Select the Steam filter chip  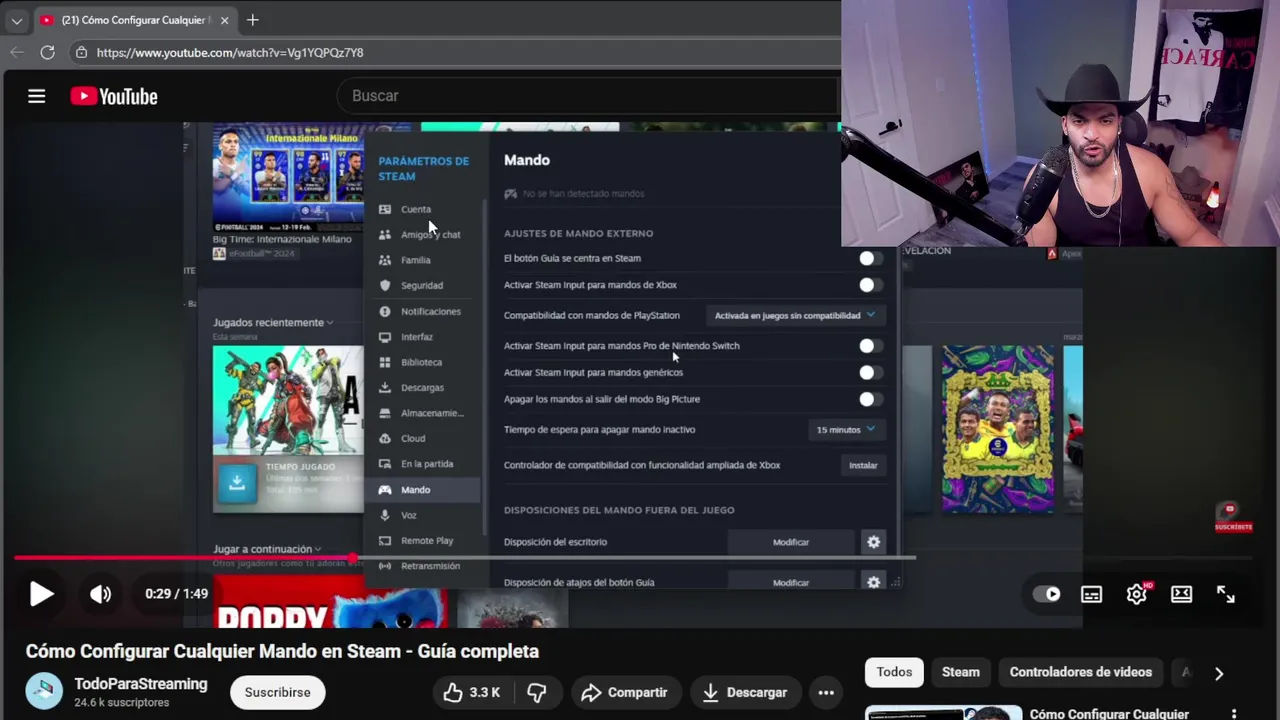coord(960,672)
